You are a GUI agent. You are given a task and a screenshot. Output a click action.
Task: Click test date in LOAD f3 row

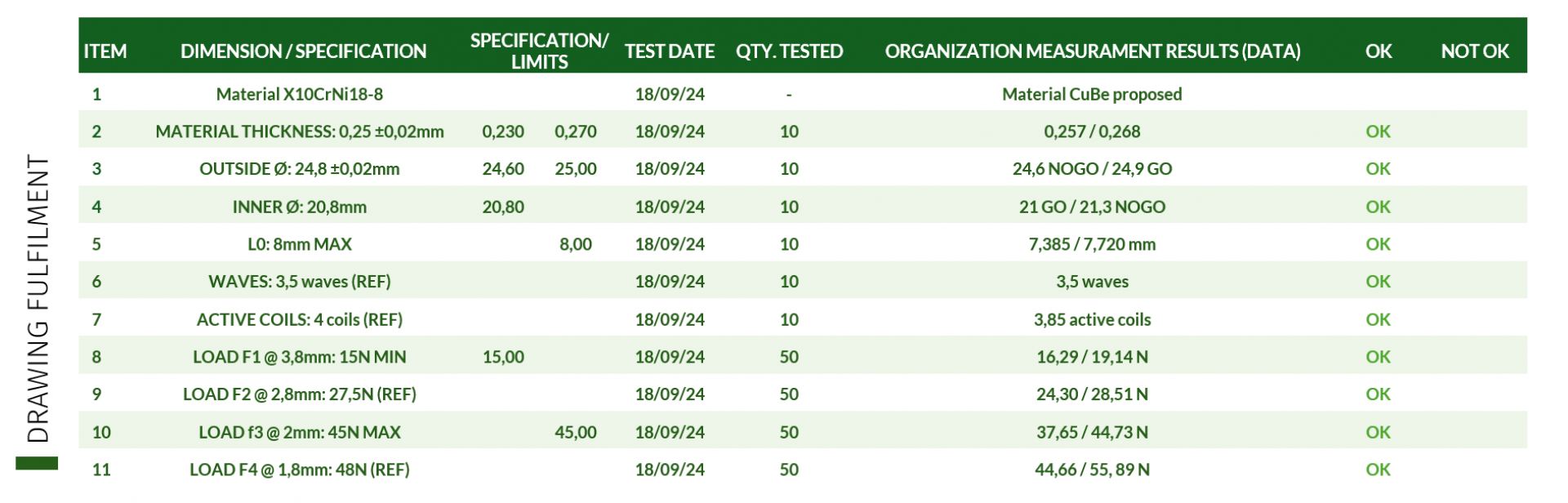point(670,432)
